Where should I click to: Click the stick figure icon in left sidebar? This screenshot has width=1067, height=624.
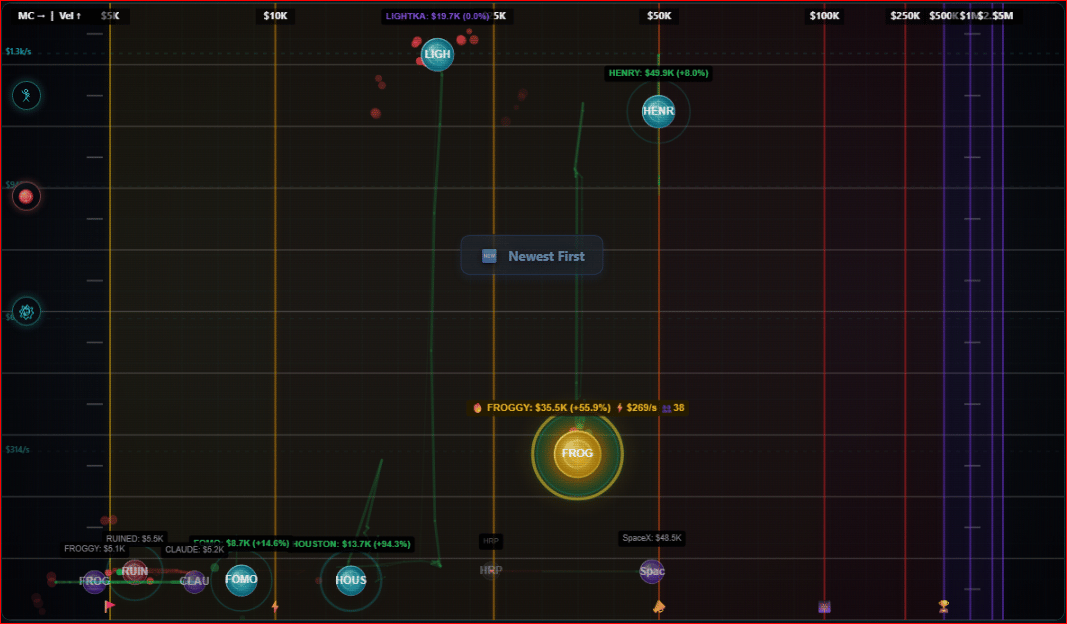pyautogui.click(x=26, y=95)
